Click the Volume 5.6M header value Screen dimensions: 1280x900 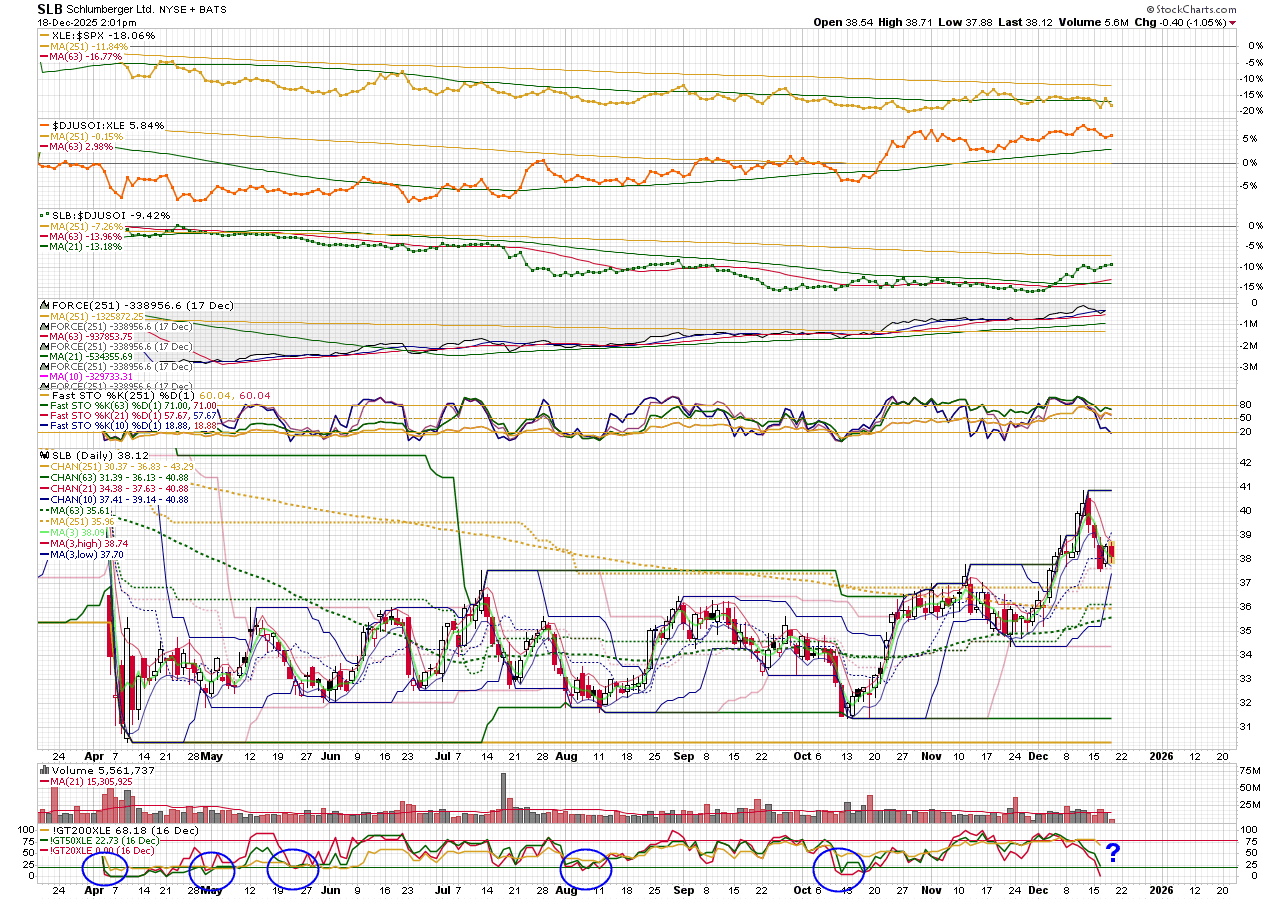1095,22
